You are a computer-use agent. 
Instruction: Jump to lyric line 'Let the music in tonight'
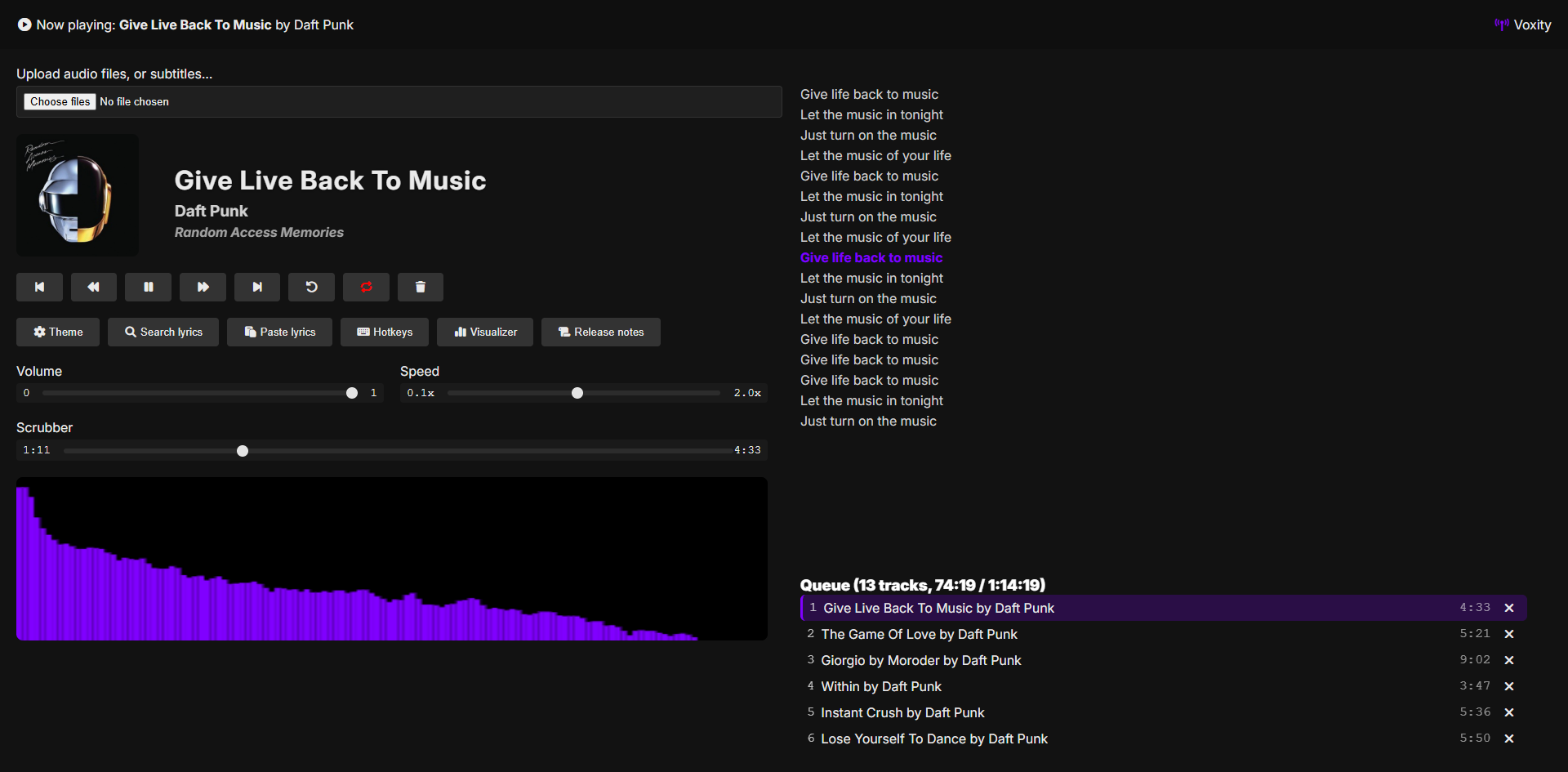coord(871,115)
